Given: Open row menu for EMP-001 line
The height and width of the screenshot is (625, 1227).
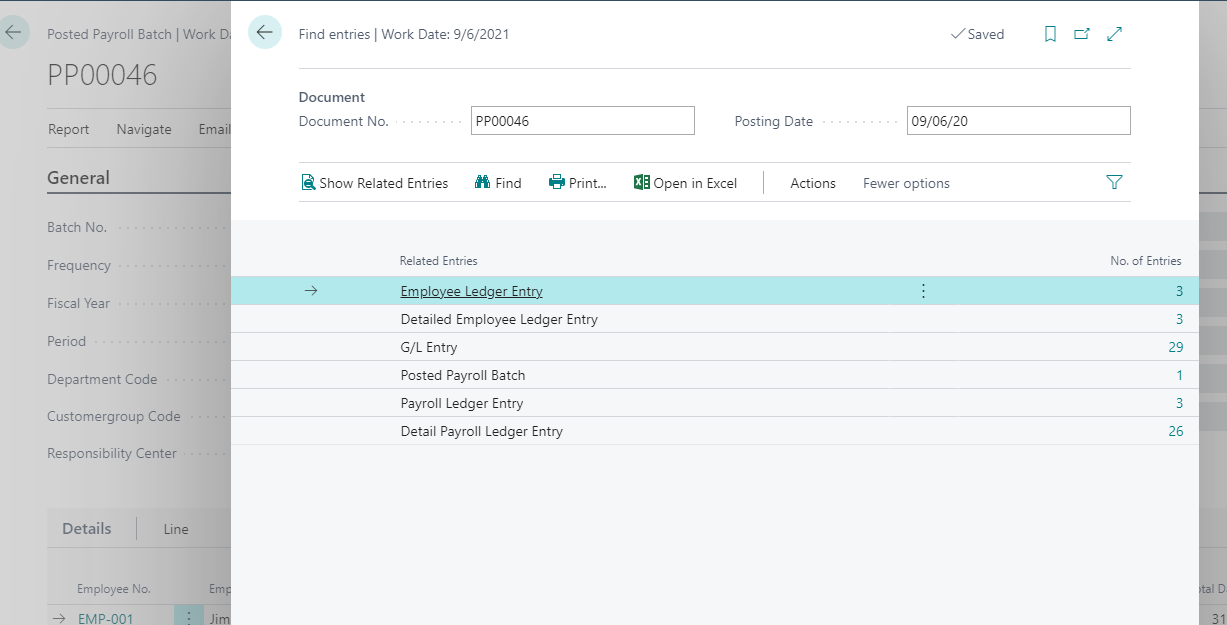Looking at the screenshot, I should (188, 617).
